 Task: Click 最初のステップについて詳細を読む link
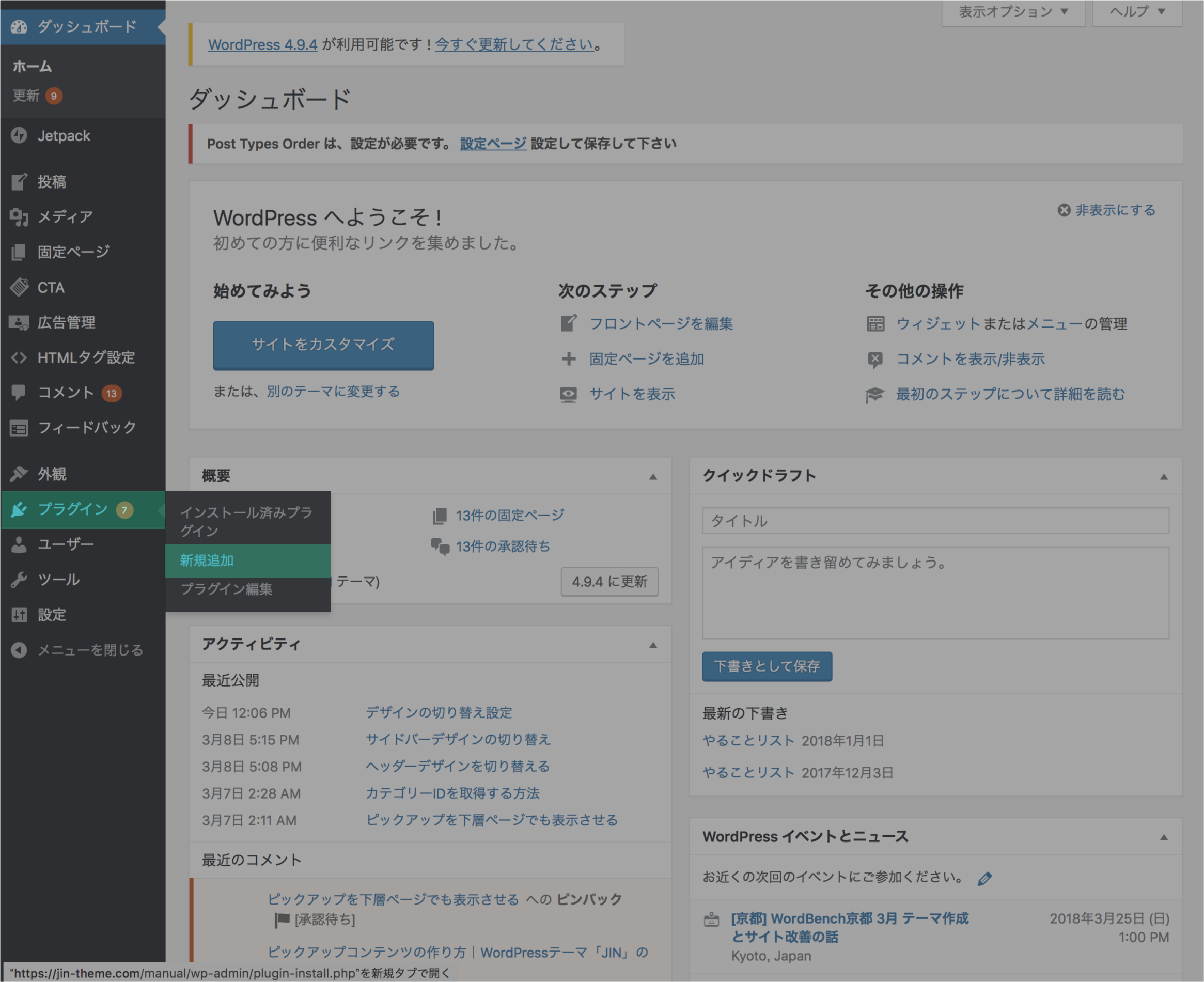point(1011,394)
